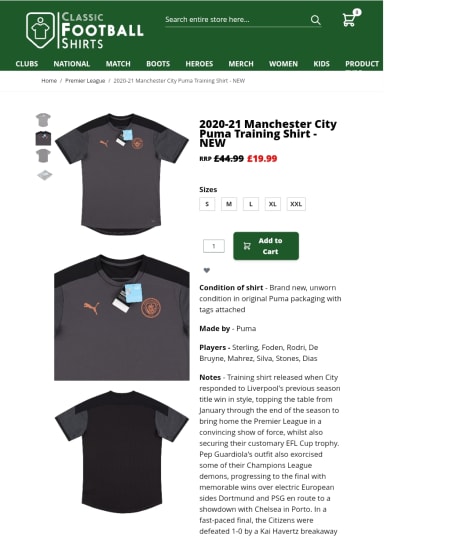Go to Premier League breadcrumb link
Image resolution: width=475 pixels, height=536 pixels.
[x=85, y=81]
